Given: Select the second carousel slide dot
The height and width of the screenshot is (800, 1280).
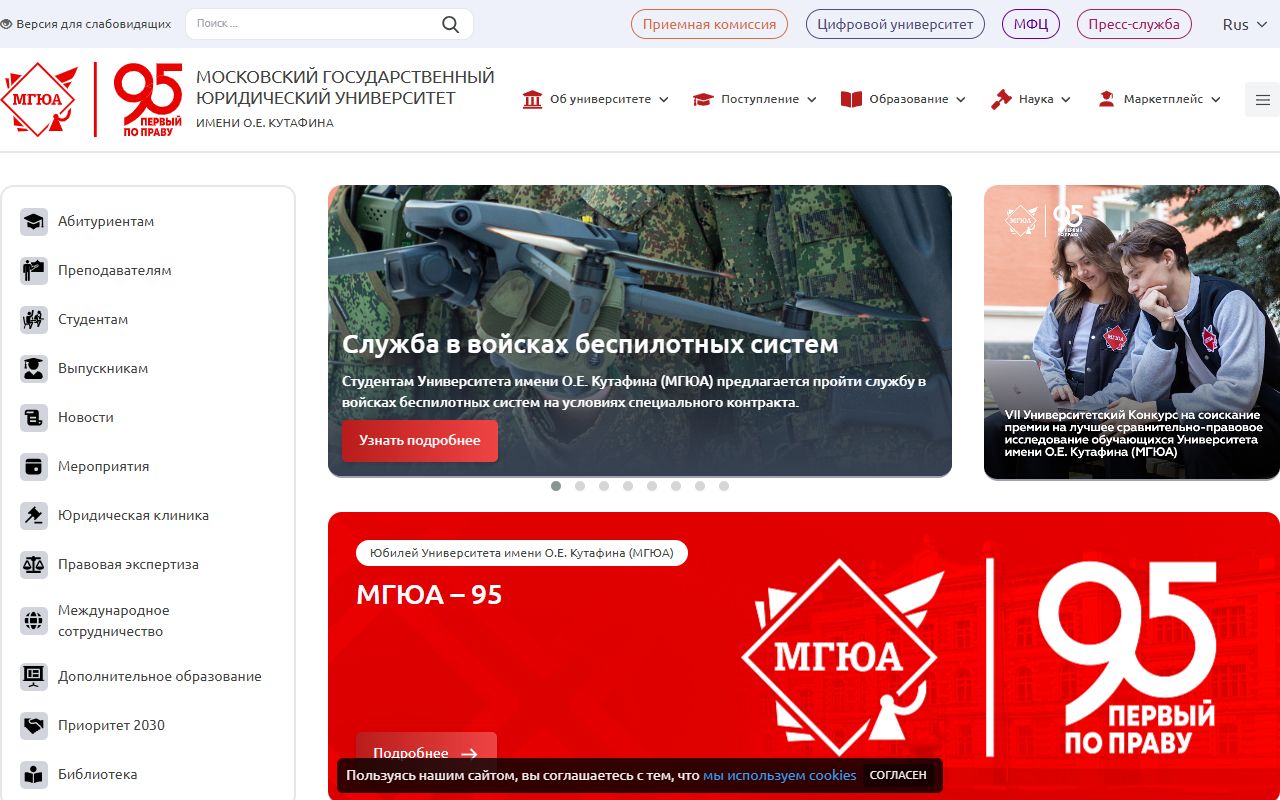Looking at the screenshot, I should [x=580, y=486].
